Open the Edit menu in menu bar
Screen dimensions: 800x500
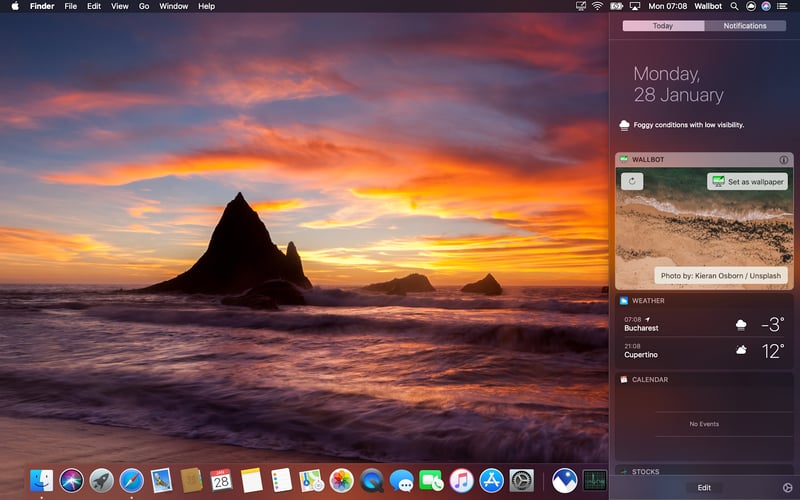[94, 6]
